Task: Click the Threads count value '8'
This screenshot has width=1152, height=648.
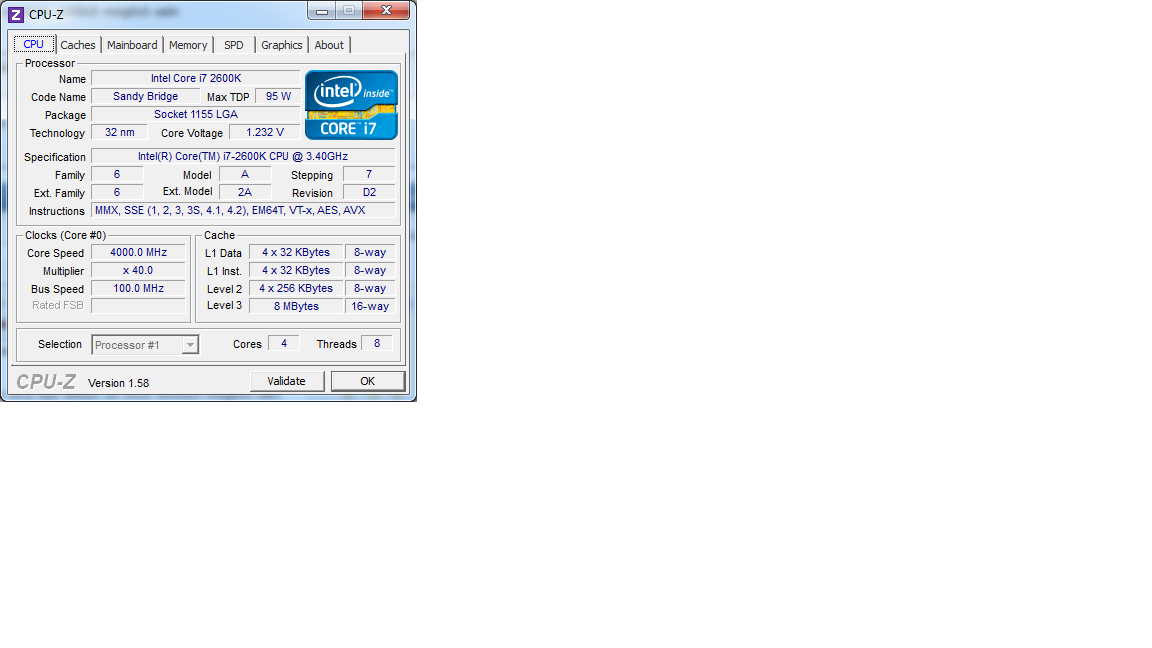Action: 377,343
